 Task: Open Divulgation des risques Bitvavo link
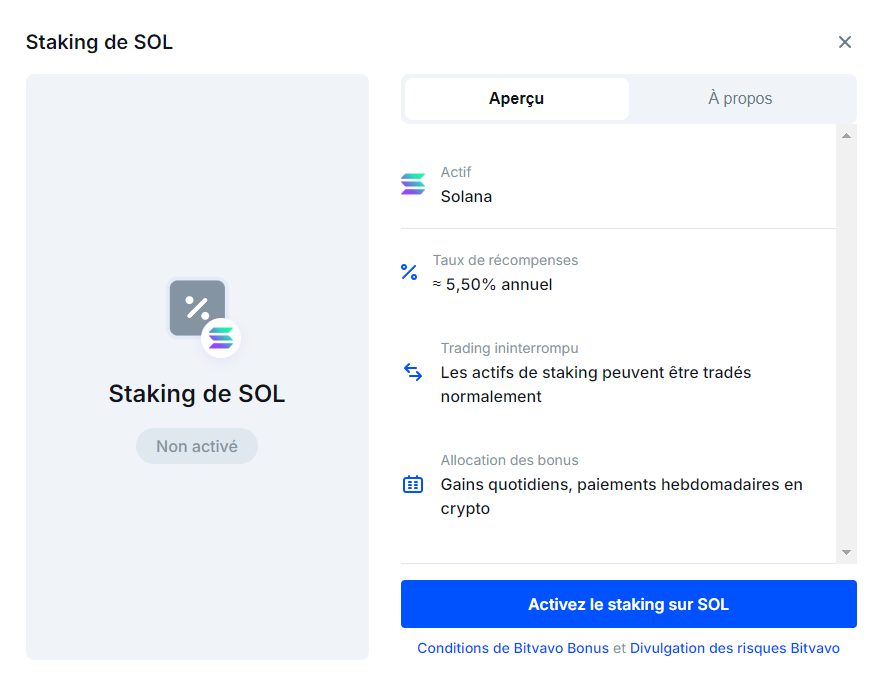[735, 648]
